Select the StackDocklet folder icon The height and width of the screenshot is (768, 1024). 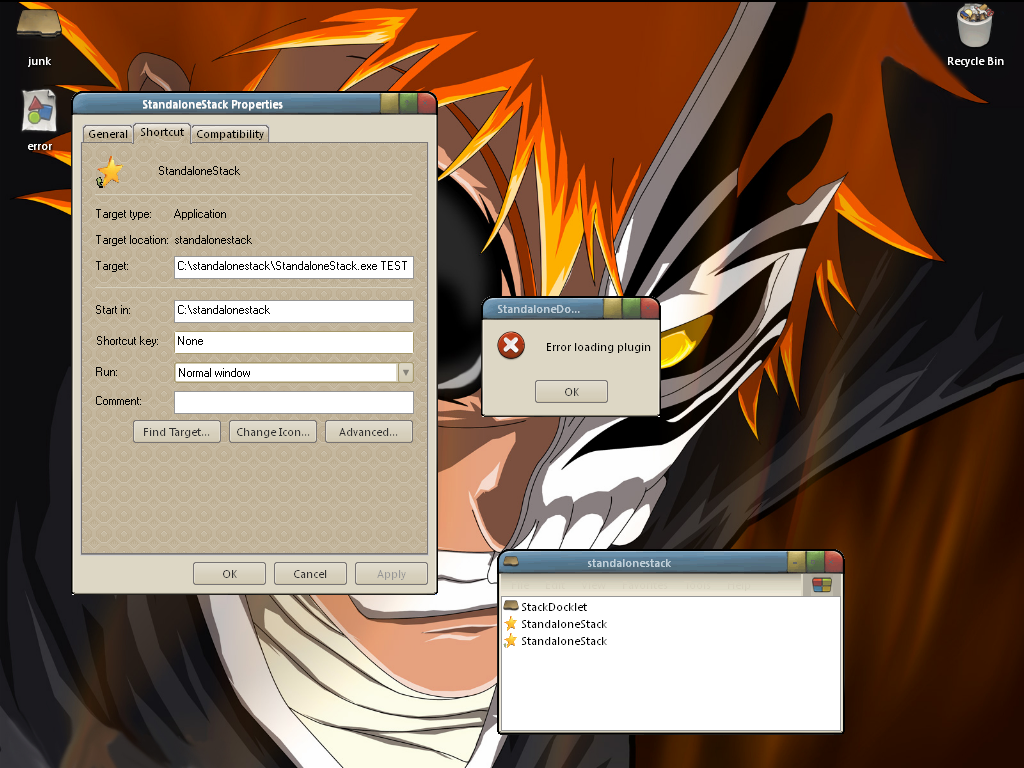(511, 606)
